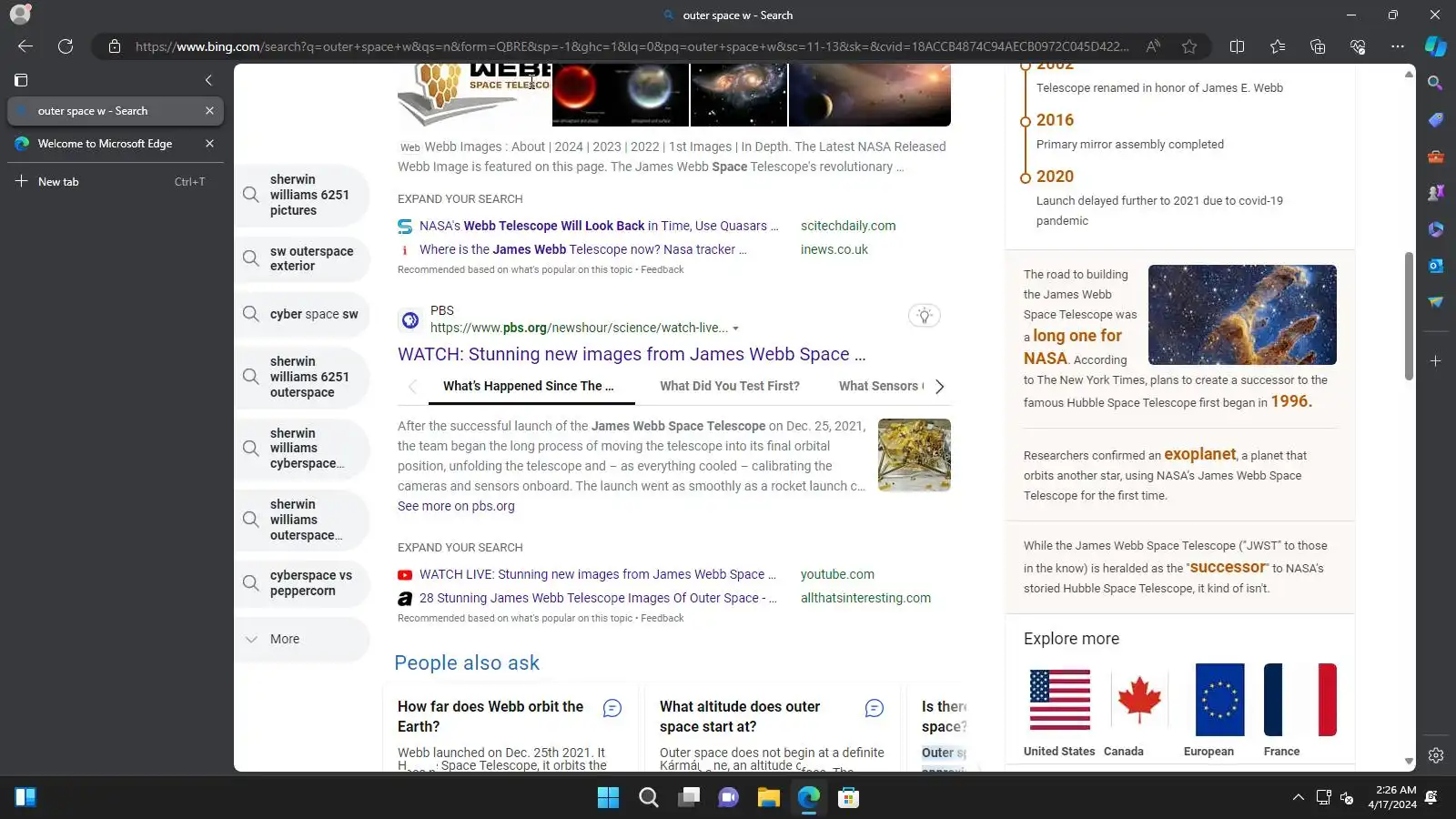The height and width of the screenshot is (819, 1456).
Task: View site information lock icon
Action: pos(115,46)
